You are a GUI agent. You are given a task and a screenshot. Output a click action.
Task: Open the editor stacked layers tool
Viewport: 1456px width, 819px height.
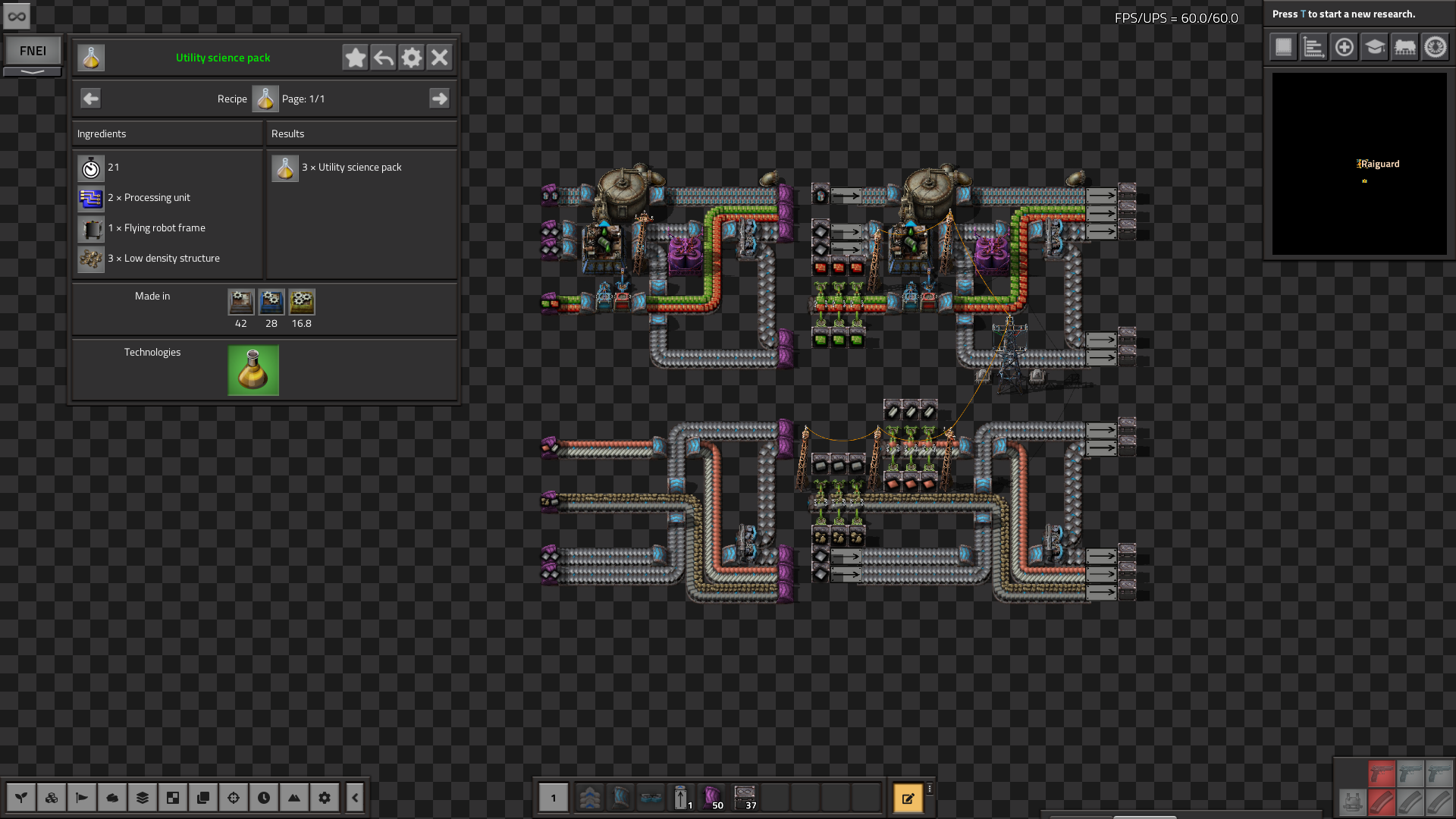[x=143, y=798]
